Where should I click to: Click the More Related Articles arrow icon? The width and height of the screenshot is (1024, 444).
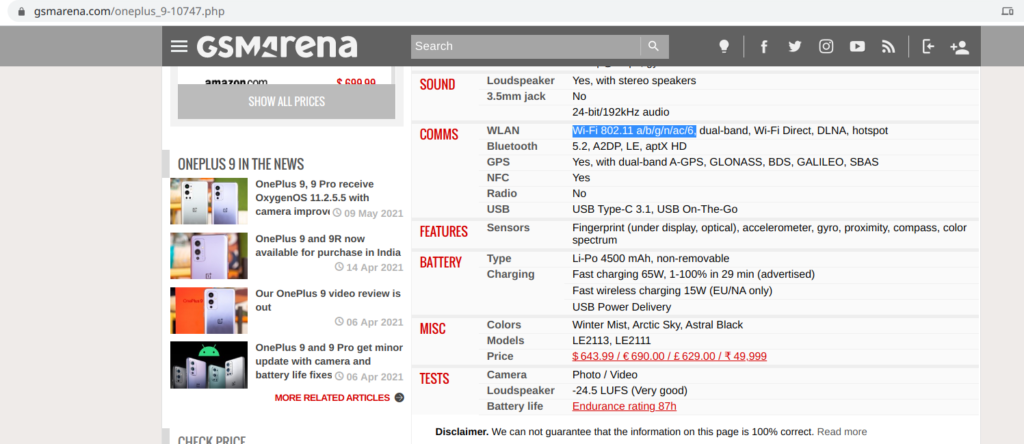click(x=399, y=398)
